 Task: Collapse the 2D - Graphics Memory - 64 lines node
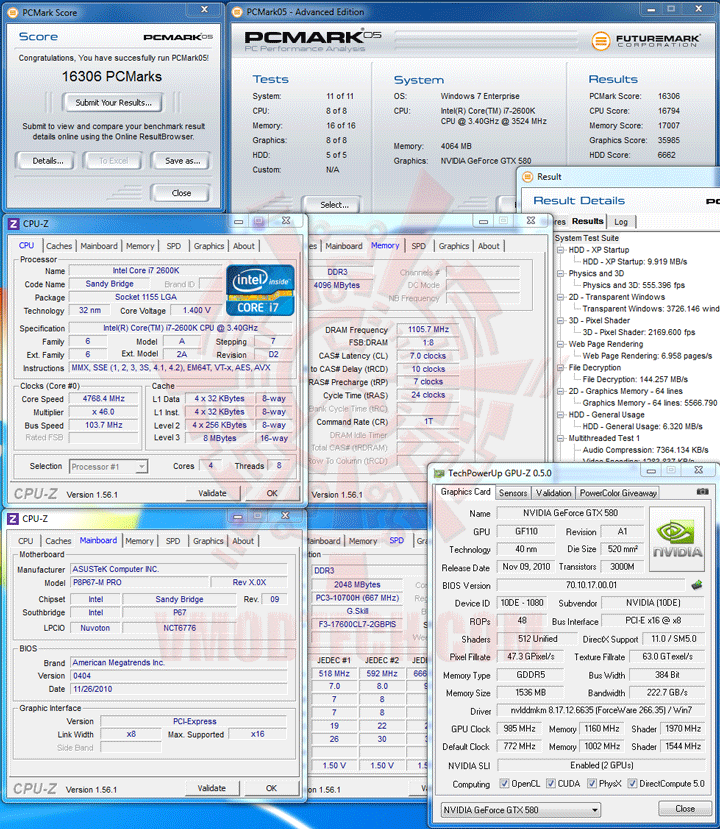coord(560,391)
